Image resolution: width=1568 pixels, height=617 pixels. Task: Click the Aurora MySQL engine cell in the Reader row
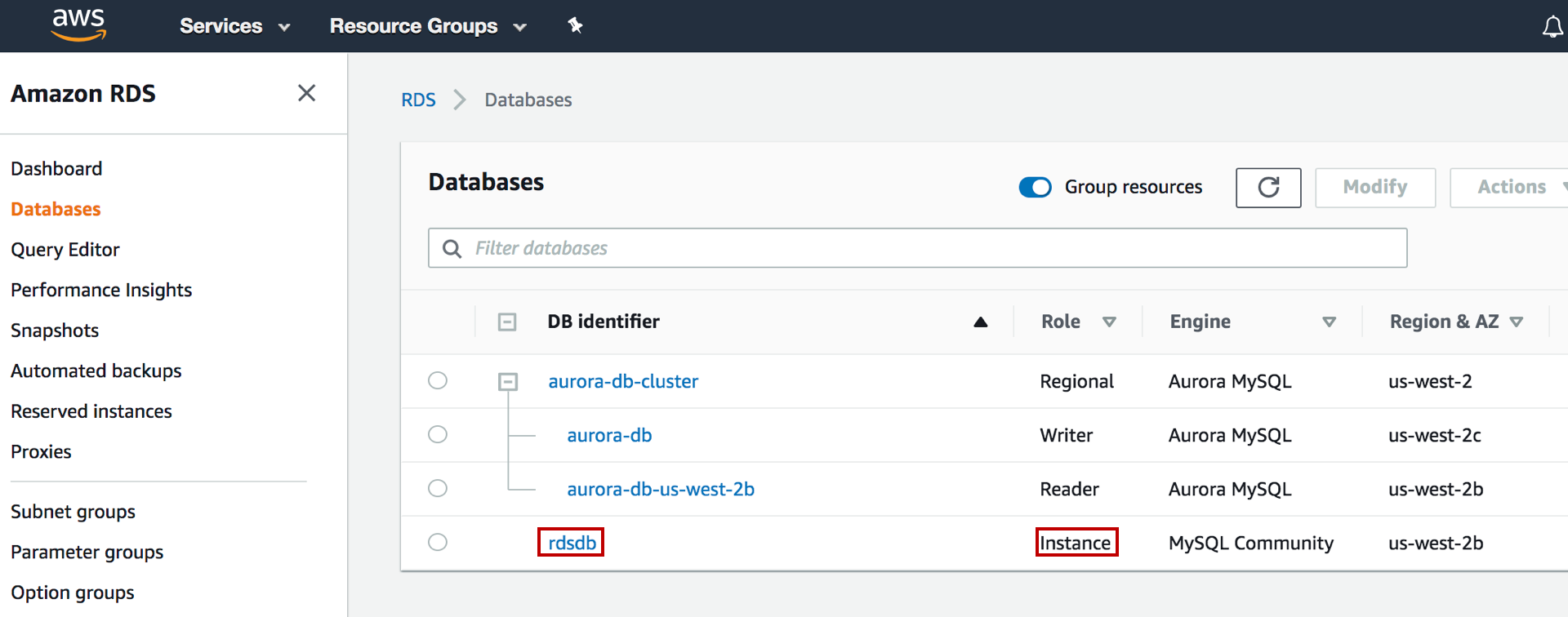click(x=1230, y=489)
